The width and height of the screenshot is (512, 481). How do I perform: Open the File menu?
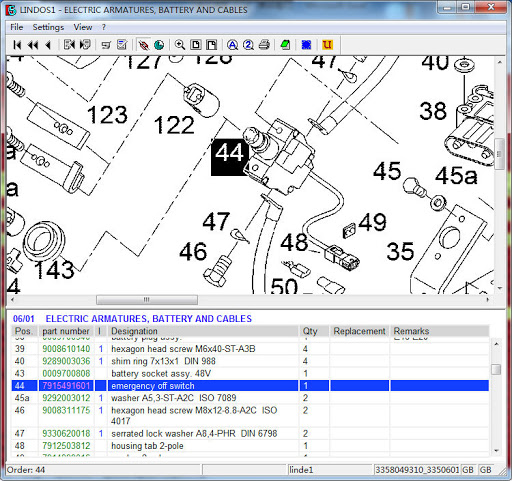pos(17,27)
